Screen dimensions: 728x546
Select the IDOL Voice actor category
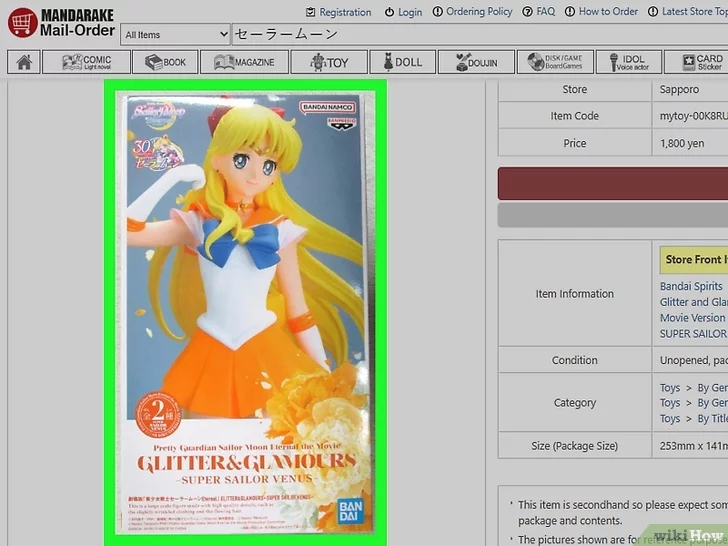point(628,62)
